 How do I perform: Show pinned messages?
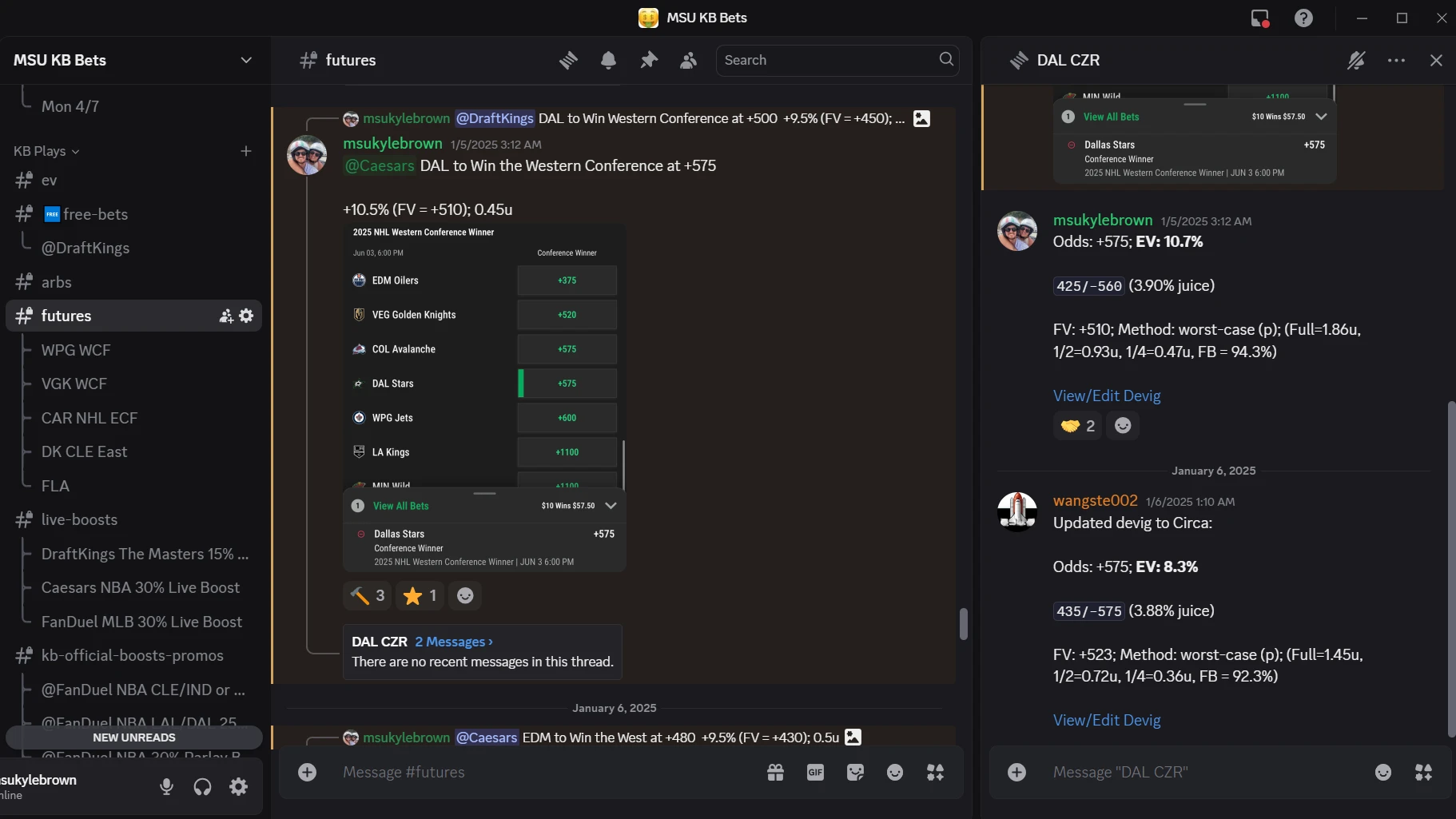pos(649,60)
